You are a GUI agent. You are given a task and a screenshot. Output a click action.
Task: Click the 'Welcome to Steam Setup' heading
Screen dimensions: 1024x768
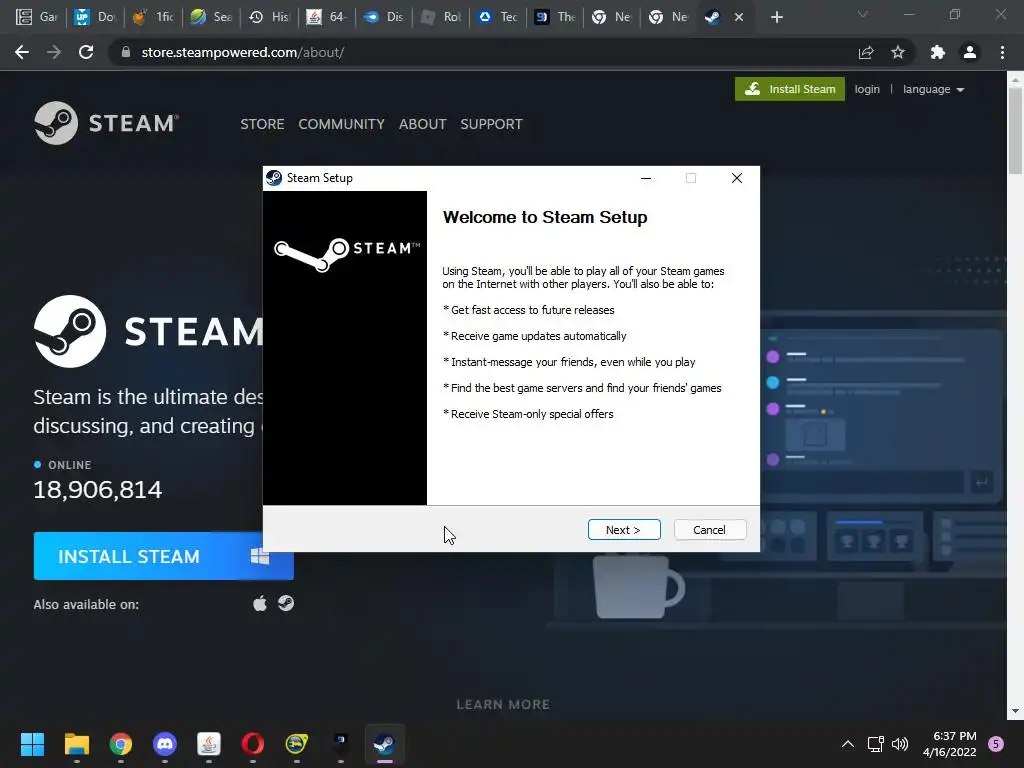tap(545, 217)
